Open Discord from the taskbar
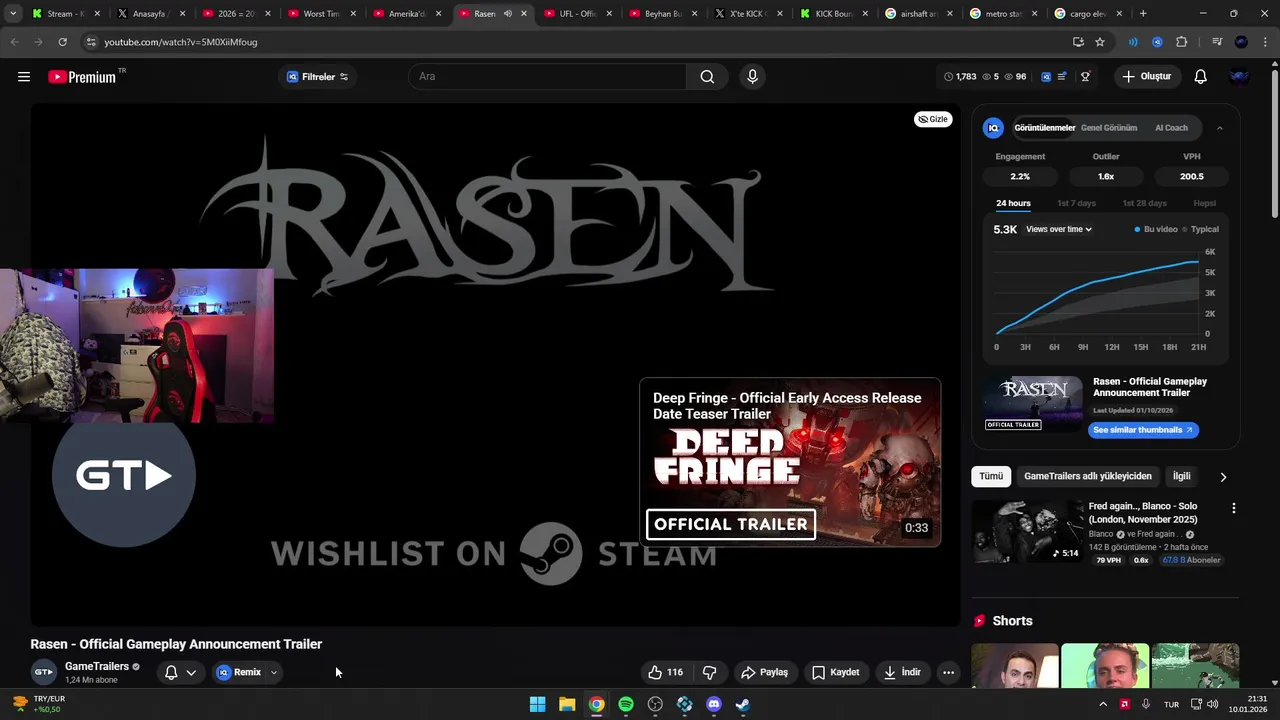This screenshot has width=1280, height=720. [714, 704]
